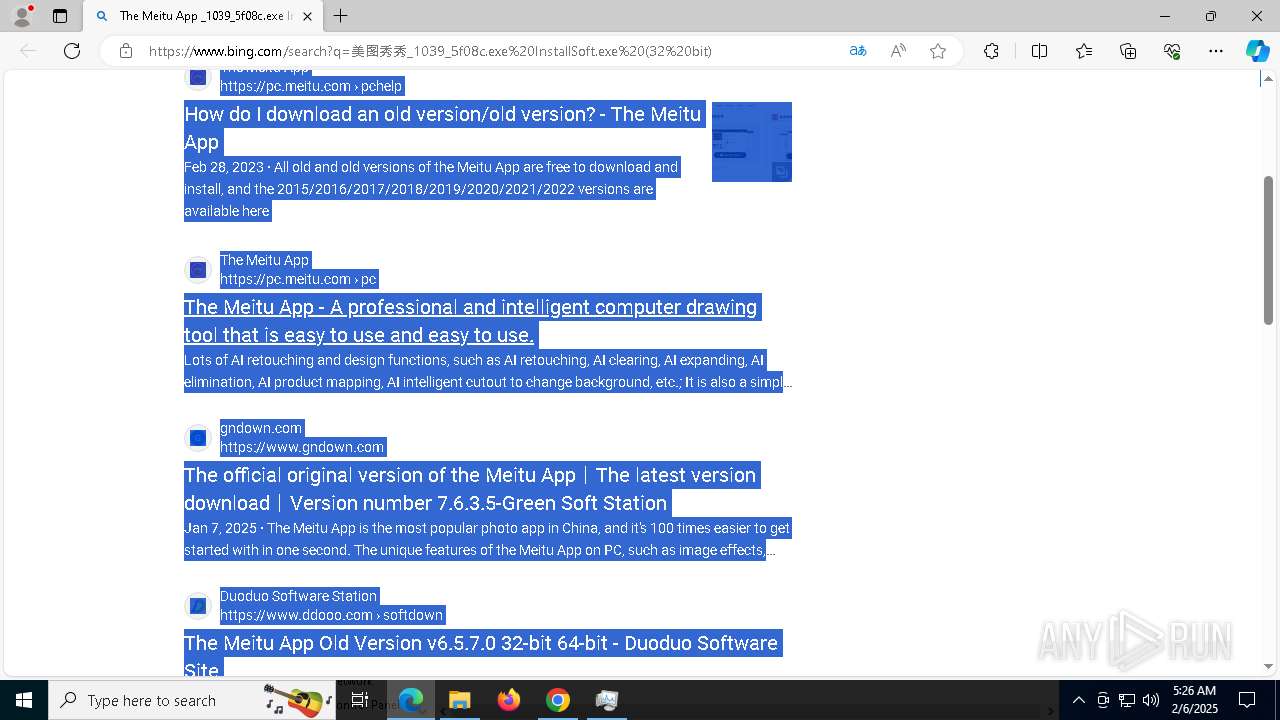The image size is (1280, 720).
Task: Show hidden system tray icons
Action: tap(1078, 700)
